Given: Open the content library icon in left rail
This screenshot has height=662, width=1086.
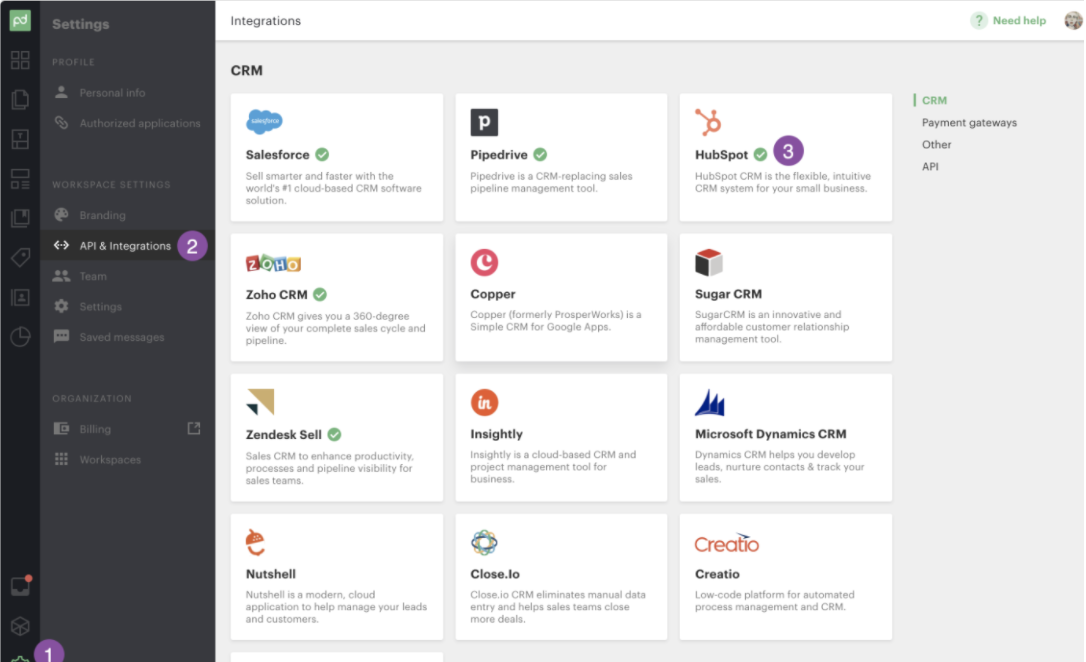Looking at the screenshot, I should point(20,218).
